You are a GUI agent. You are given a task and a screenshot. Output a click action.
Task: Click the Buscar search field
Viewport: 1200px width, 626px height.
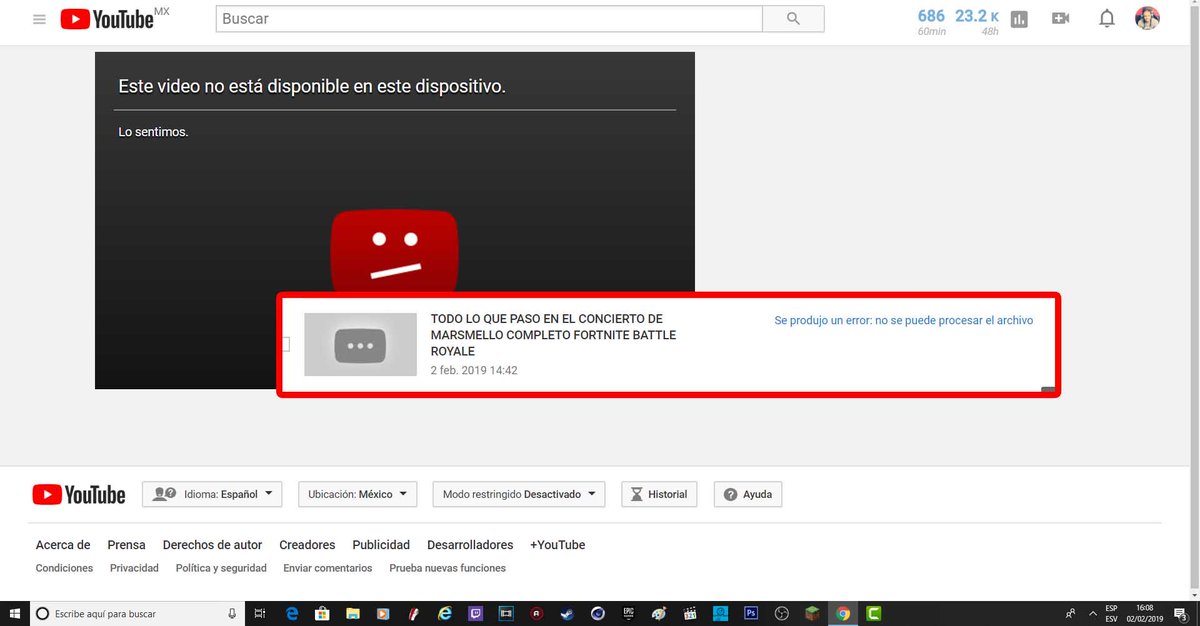coord(489,19)
